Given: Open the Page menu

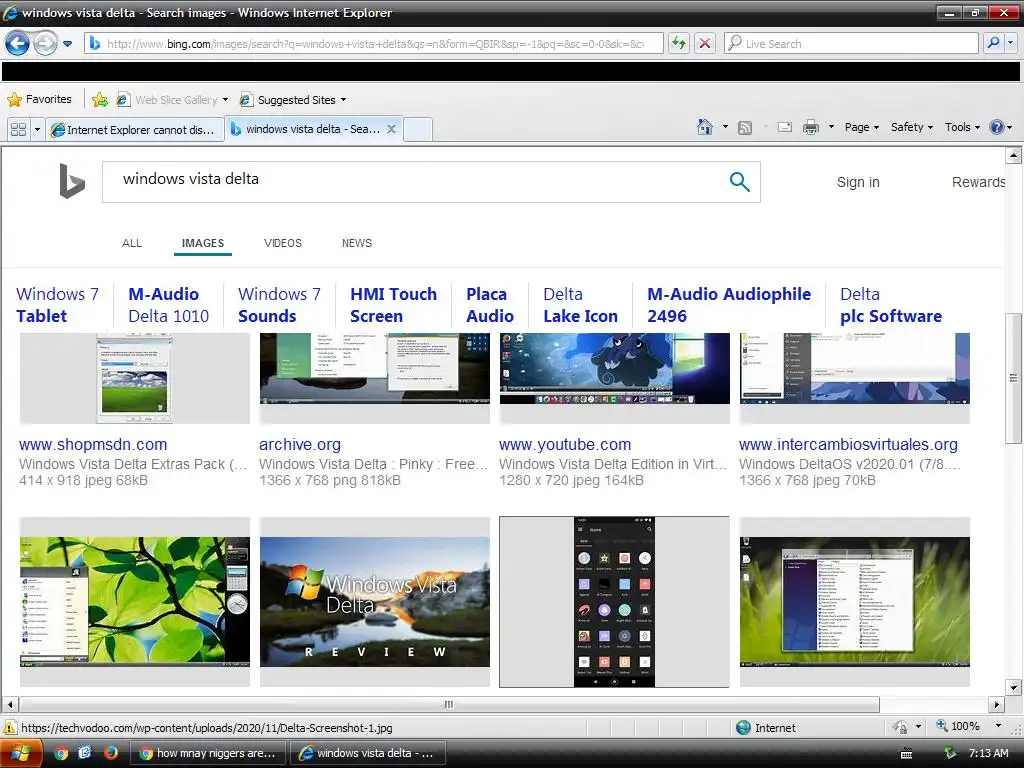Looking at the screenshot, I should point(861,127).
